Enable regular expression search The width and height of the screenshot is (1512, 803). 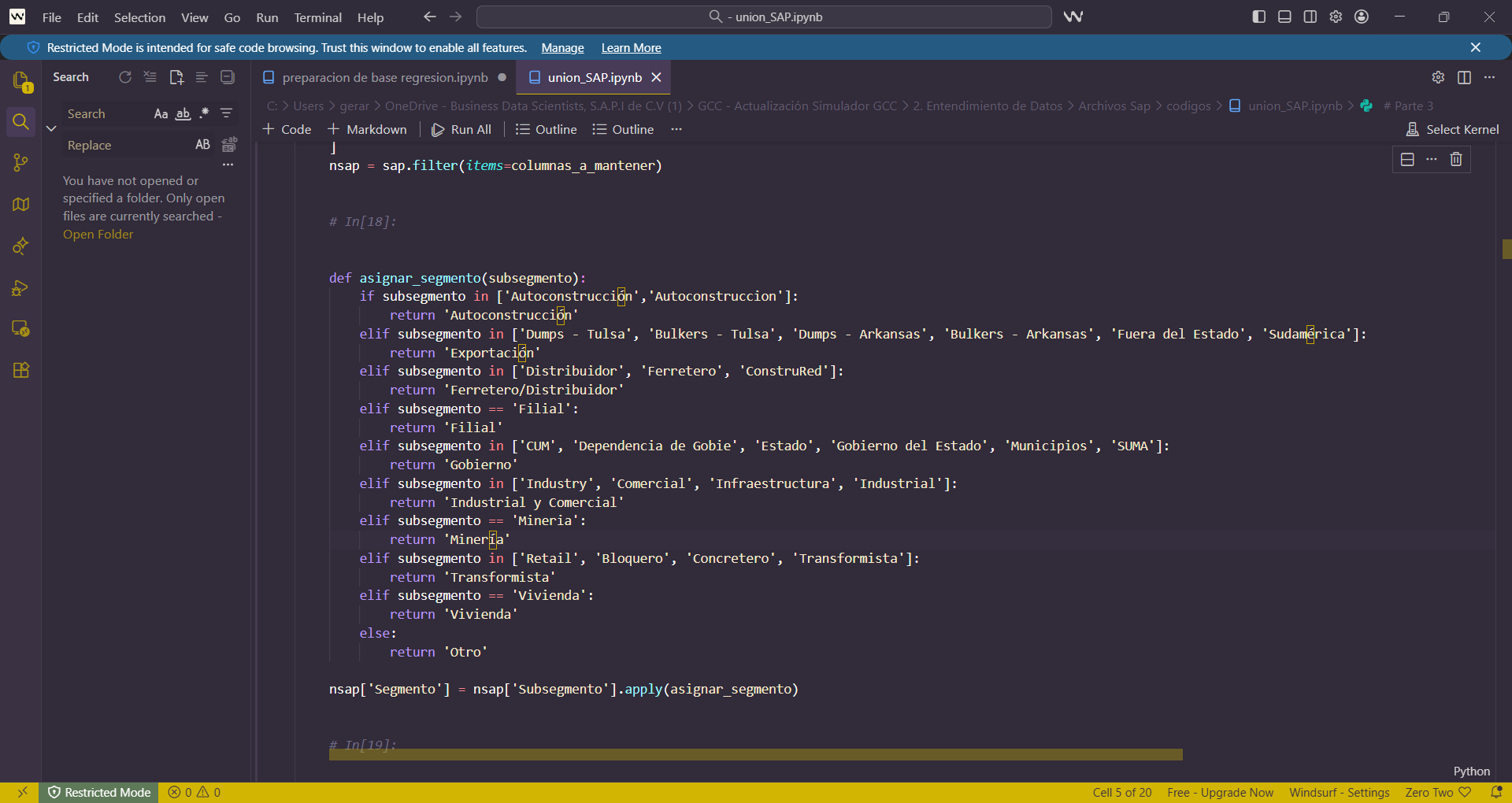[x=203, y=114]
